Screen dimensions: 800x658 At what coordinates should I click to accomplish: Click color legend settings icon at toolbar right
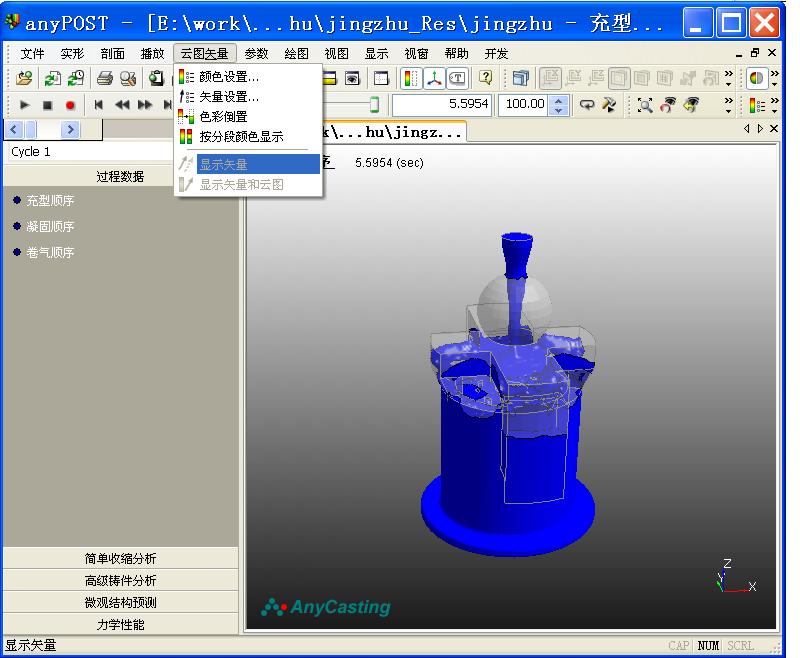(757, 105)
